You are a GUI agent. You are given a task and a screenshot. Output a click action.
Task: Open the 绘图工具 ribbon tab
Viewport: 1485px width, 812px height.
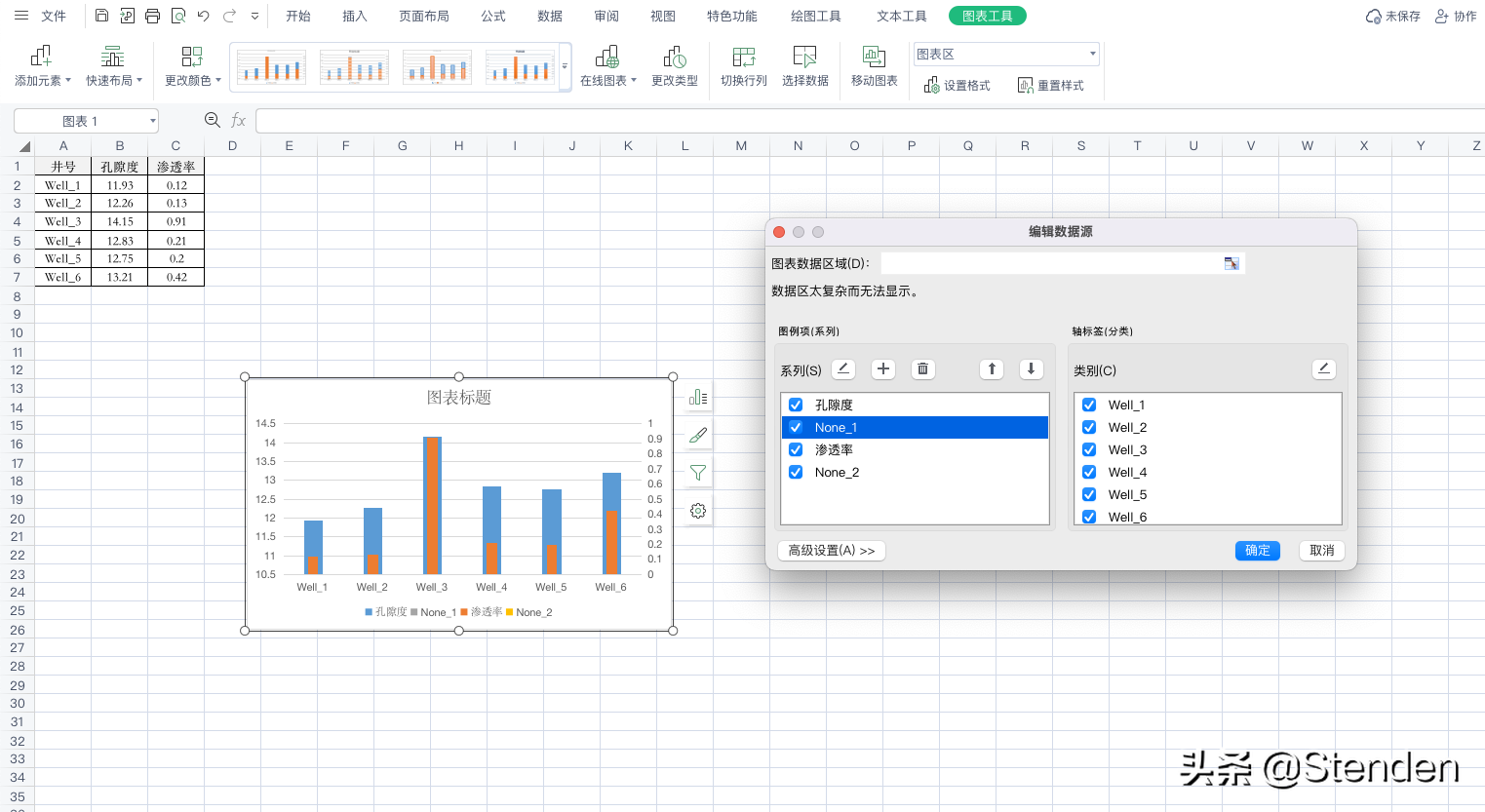coord(816,16)
